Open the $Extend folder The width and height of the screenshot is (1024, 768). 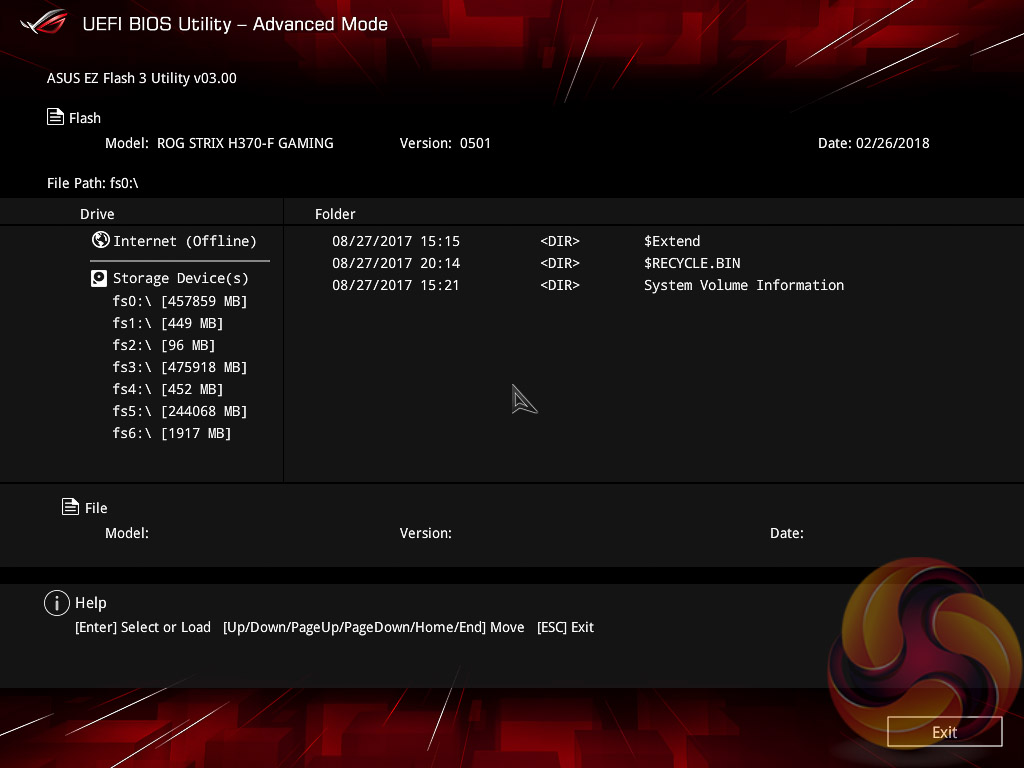tap(672, 241)
